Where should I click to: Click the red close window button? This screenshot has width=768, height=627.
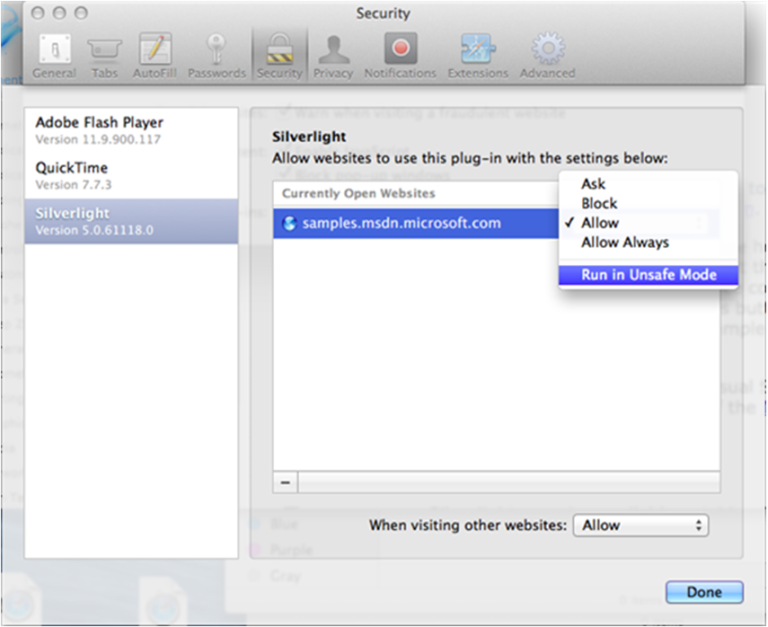[38, 13]
